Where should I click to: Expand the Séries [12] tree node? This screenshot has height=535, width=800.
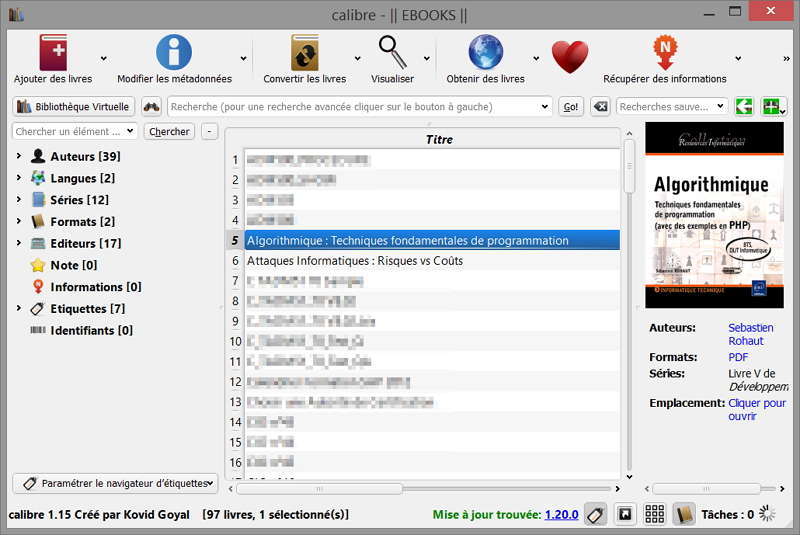pyautogui.click(x=19, y=199)
